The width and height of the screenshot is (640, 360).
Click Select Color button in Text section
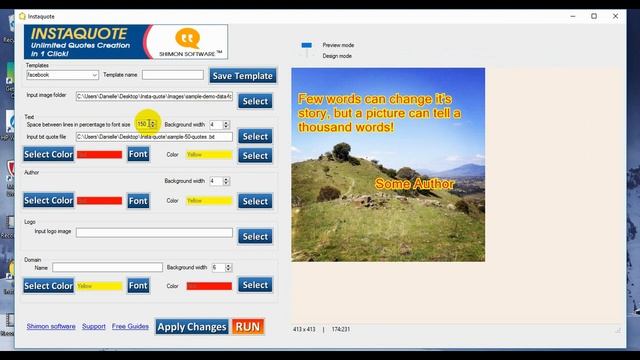point(49,154)
